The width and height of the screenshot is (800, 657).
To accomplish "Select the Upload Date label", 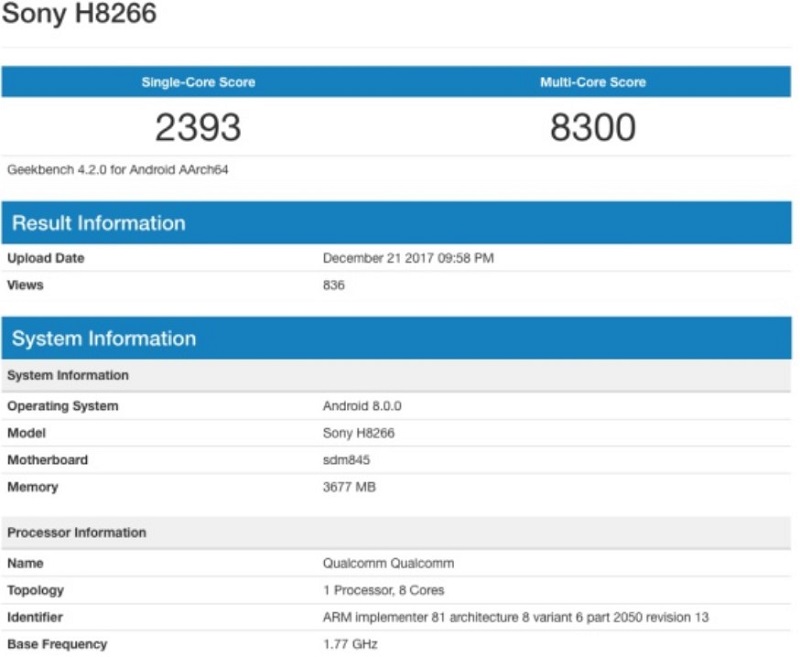I will point(46,258).
